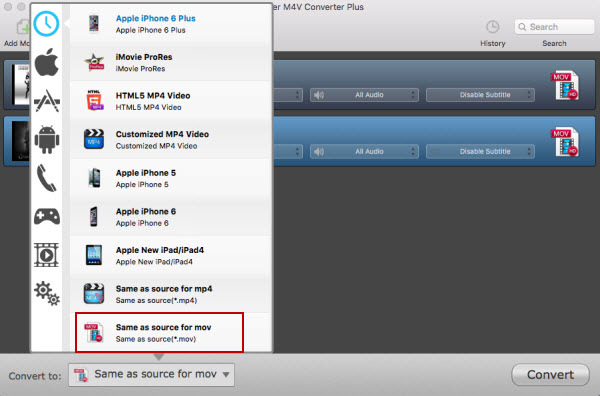Screen dimensions: 600x396
Task: Select Apple iPhone 6 preset
Action: coord(171,217)
